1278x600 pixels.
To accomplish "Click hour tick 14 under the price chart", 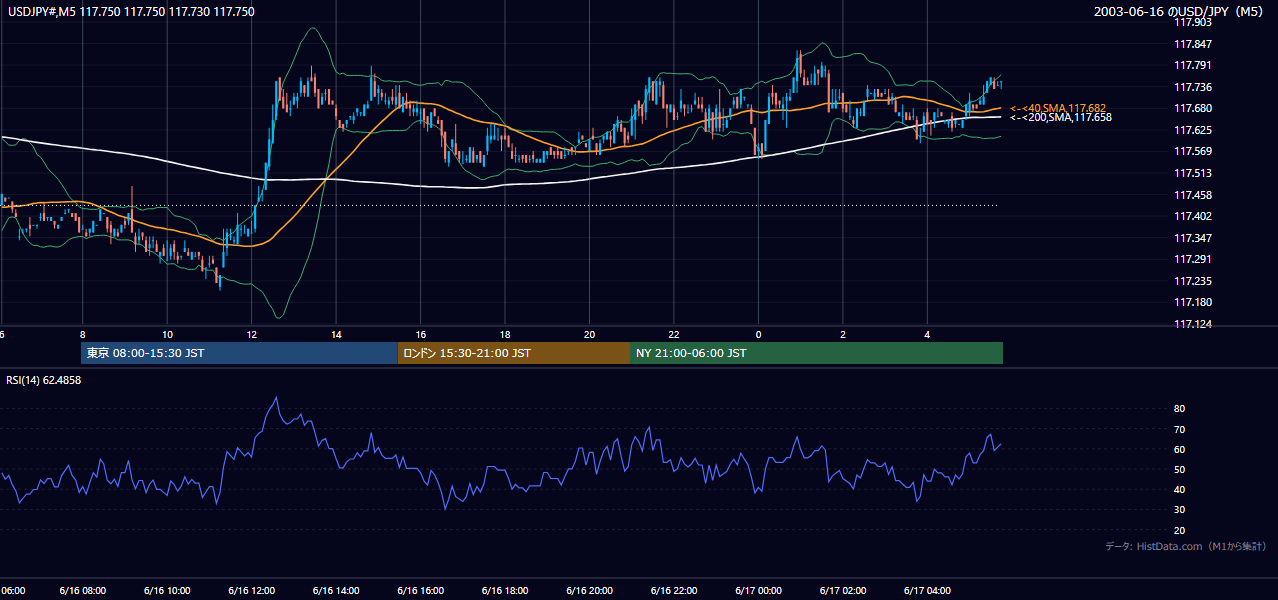I will click(x=336, y=334).
